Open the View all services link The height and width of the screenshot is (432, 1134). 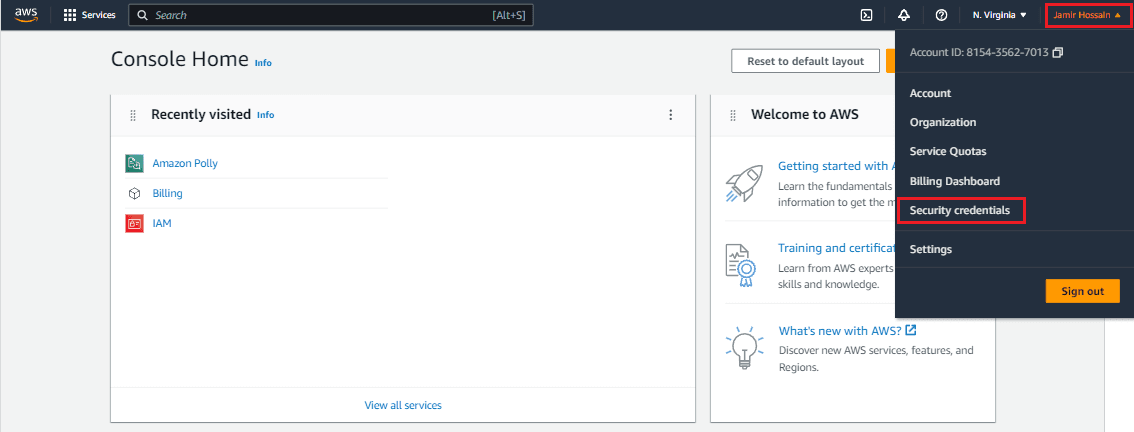(403, 405)
